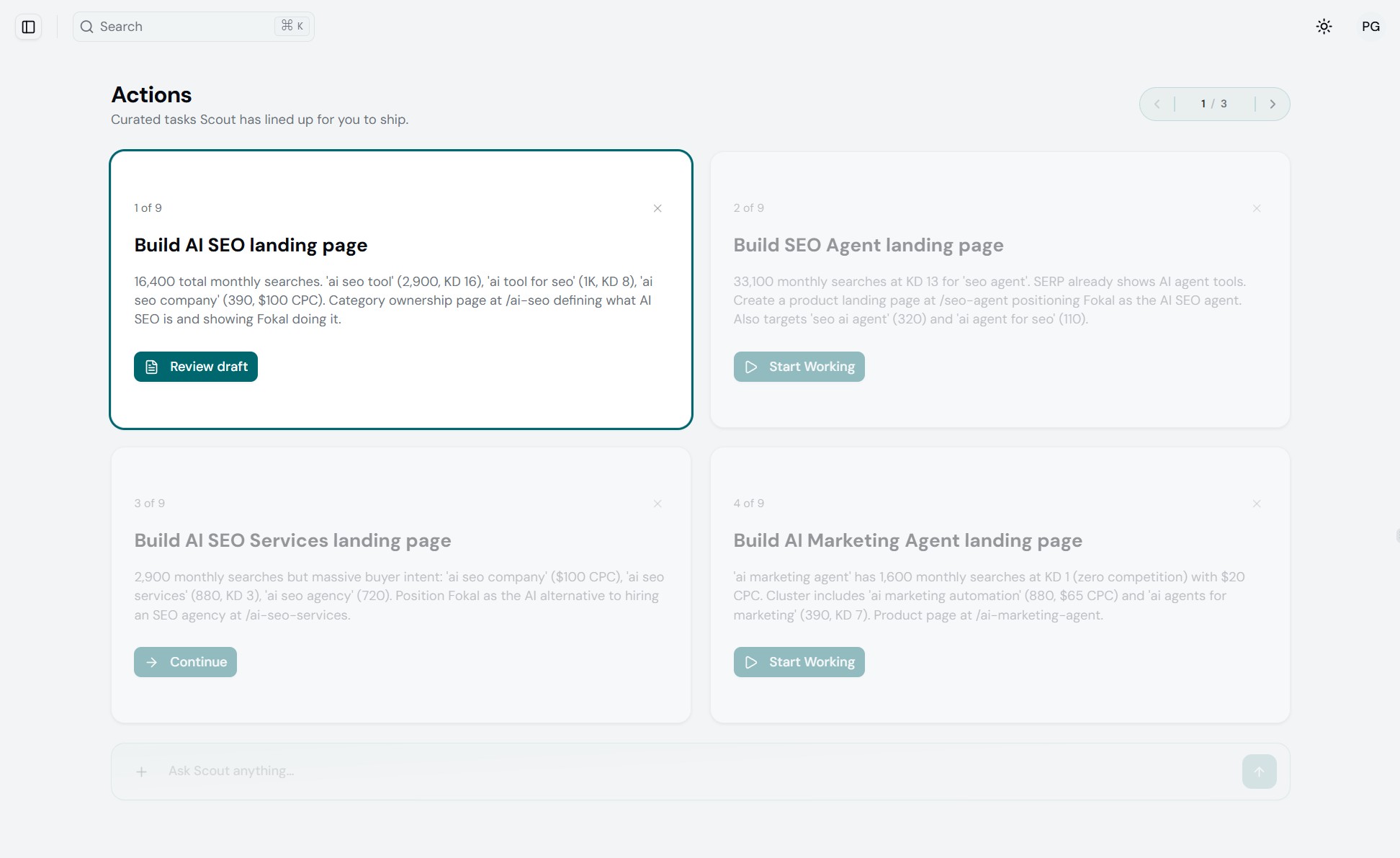The width and height of the screenshot is (1400, 858).
Task: Click the plus icon in the Scout input bar
Action: pos(142,771)
